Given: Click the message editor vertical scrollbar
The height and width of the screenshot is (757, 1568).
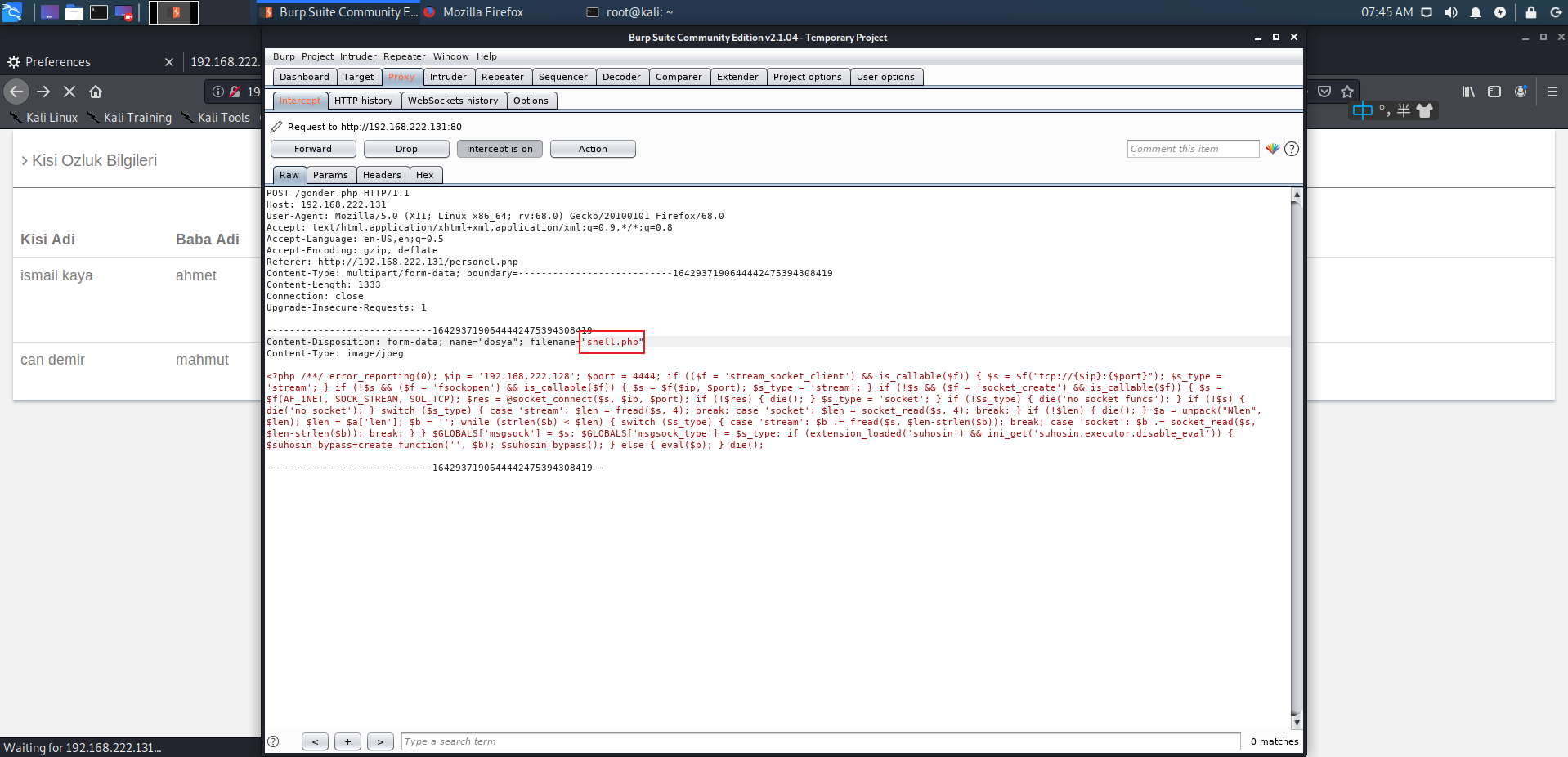Looking at the screenshot, I should point(1296,458).
